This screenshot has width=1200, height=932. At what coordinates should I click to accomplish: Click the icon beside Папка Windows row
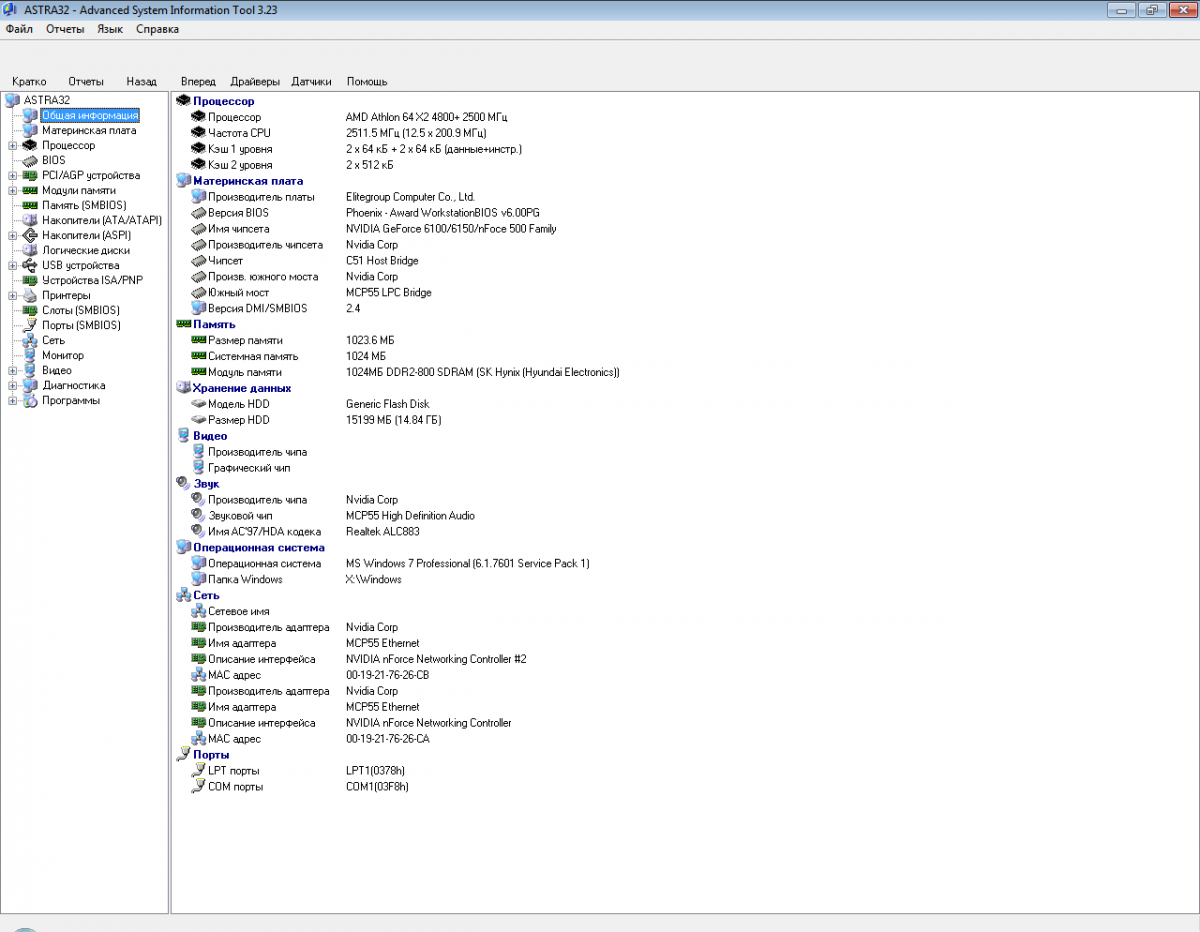point(198,580)
